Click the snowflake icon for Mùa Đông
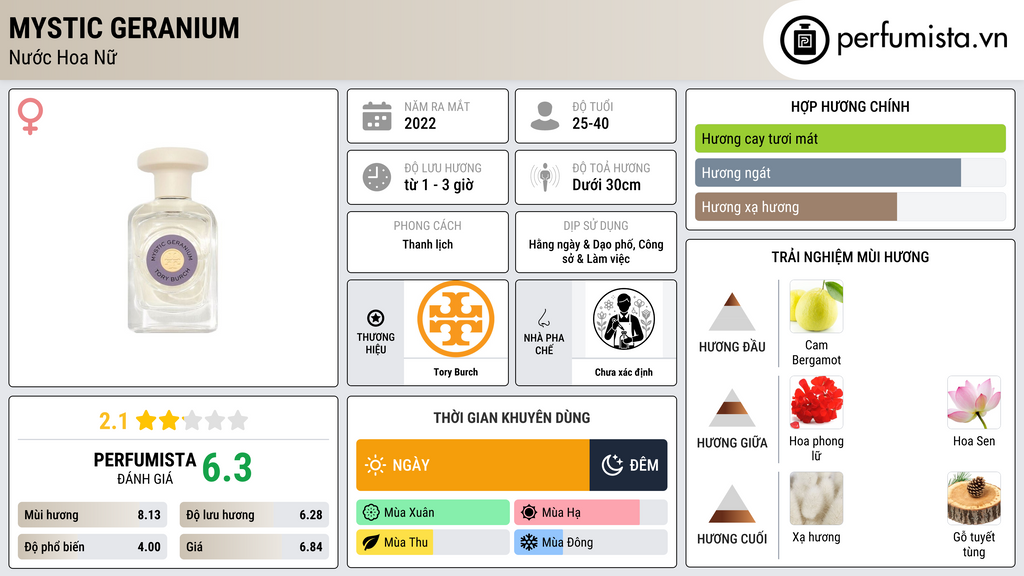 529,543
